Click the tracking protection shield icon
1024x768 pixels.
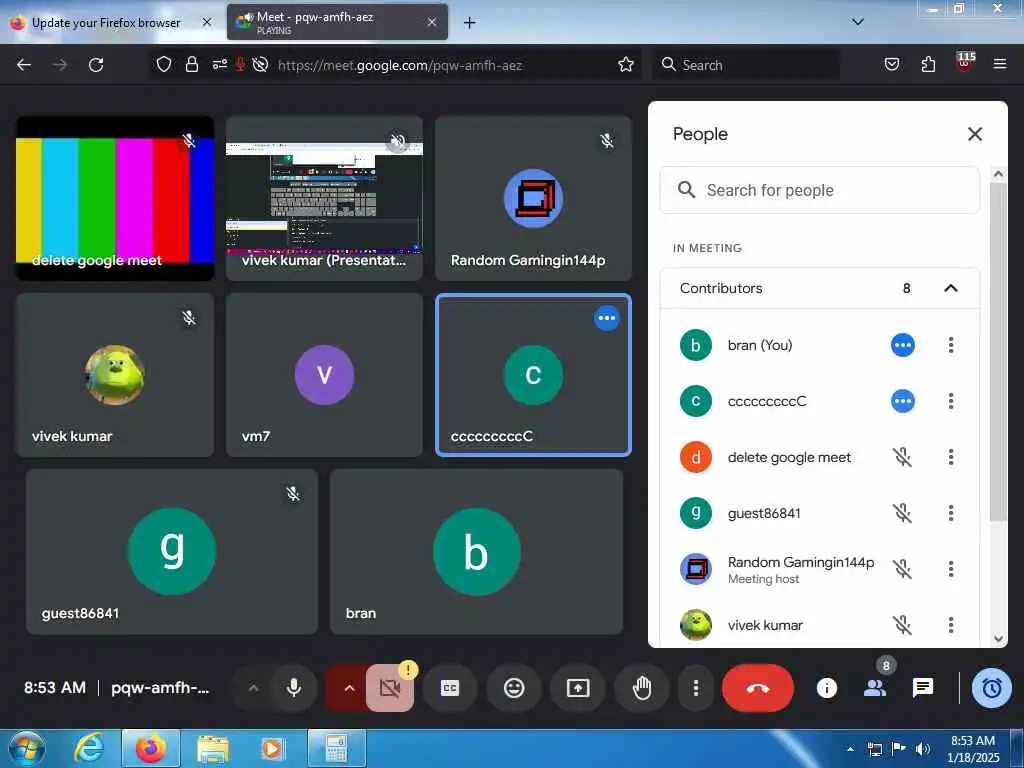pos(164,65)
